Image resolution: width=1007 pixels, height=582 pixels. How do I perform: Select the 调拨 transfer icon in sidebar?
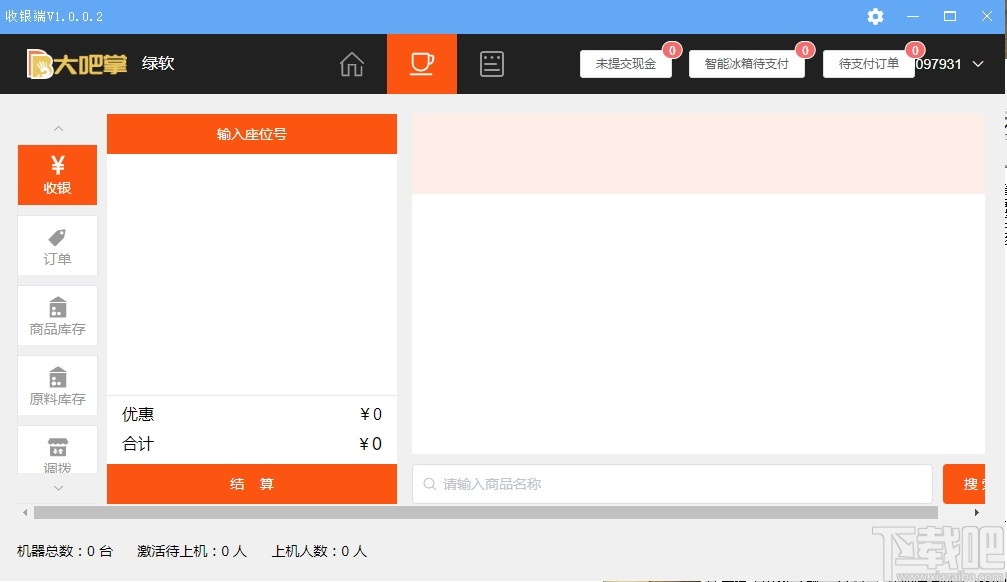coord(57,452)
